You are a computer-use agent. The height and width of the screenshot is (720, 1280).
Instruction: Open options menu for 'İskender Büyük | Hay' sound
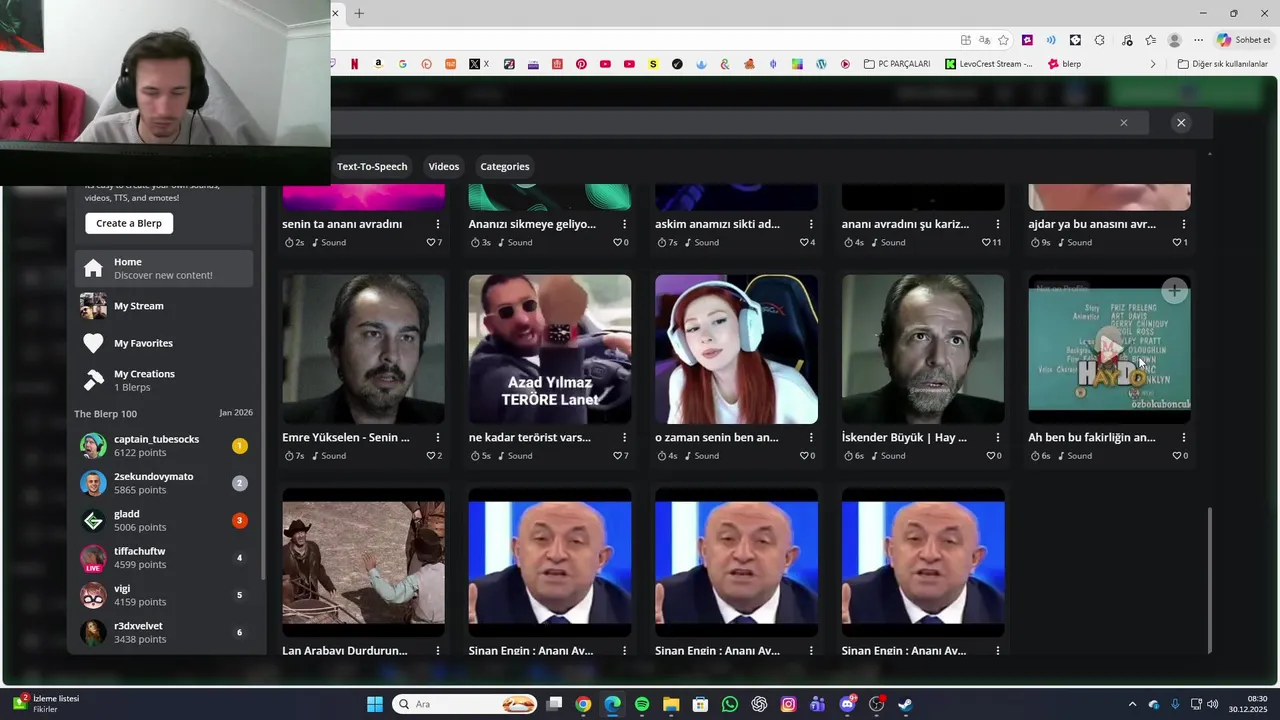pyautogui.click(x=998, y=437)
